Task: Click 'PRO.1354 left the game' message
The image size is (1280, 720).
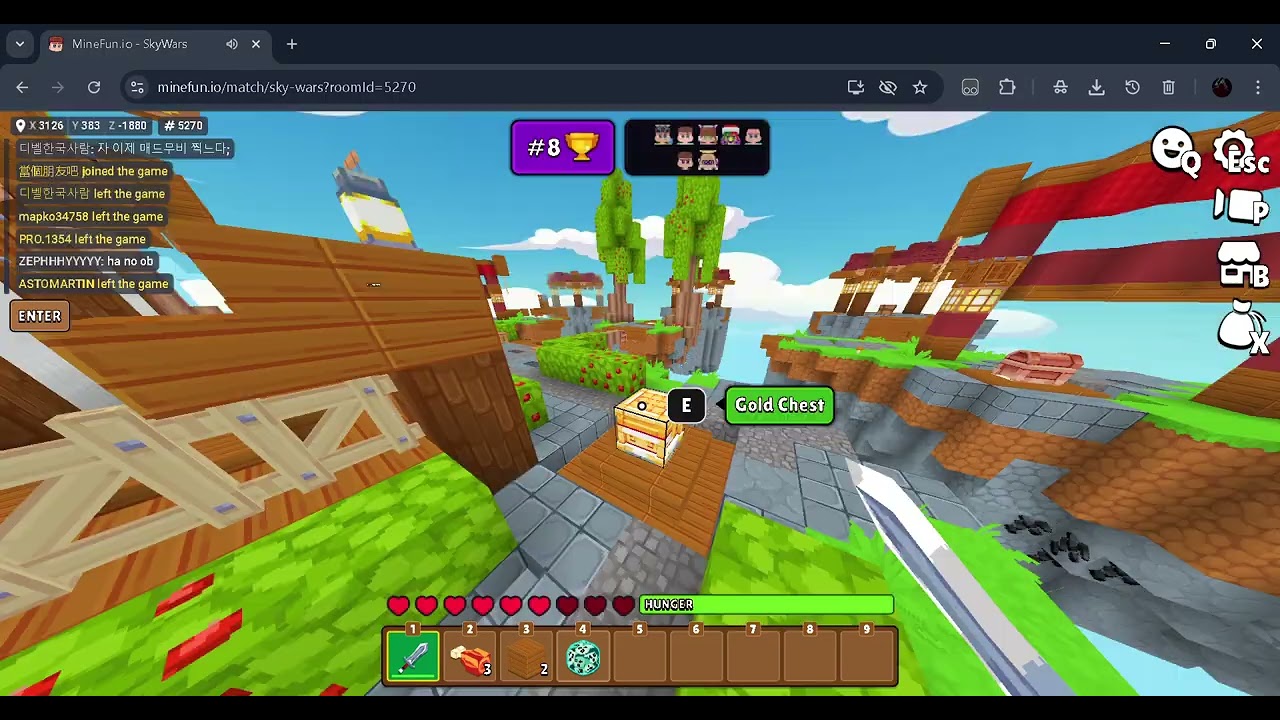Action: click(82, 239)
